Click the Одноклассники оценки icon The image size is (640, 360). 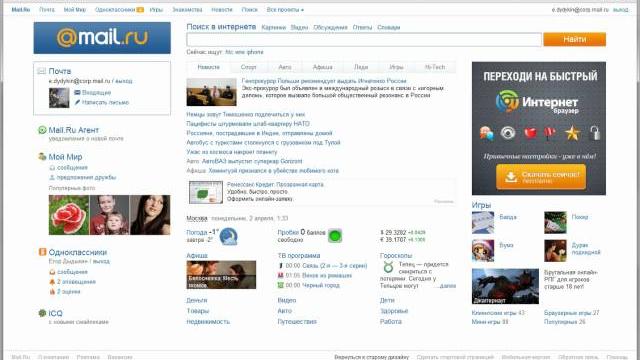(x=52, y=292)
